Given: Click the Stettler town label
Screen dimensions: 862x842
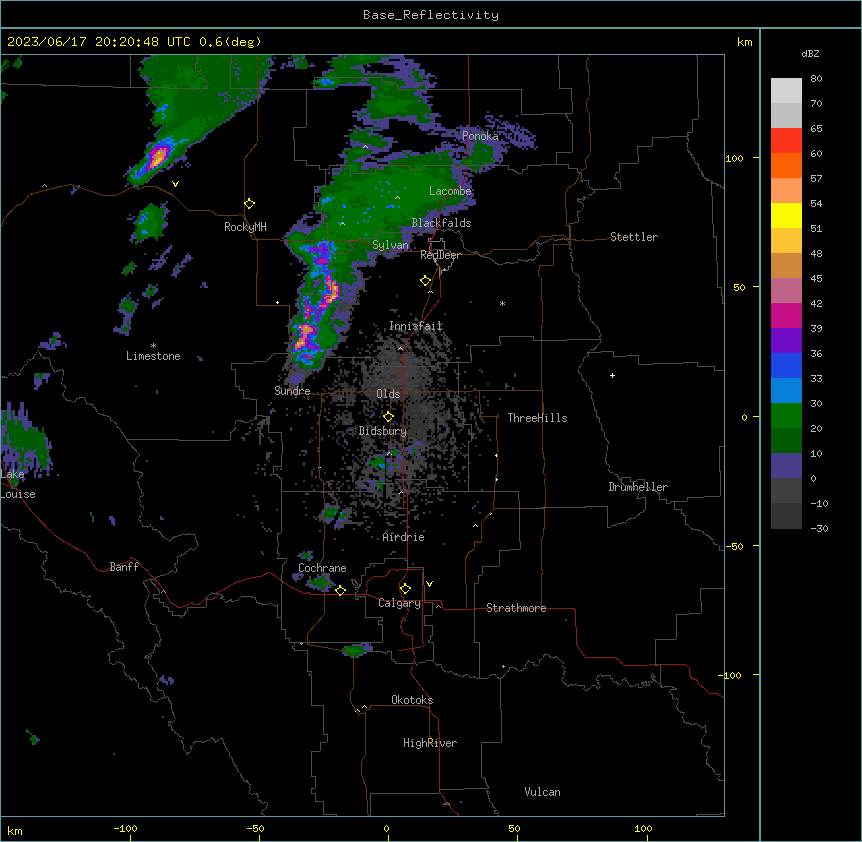Looking at the screenshot, I should point(633,237).
